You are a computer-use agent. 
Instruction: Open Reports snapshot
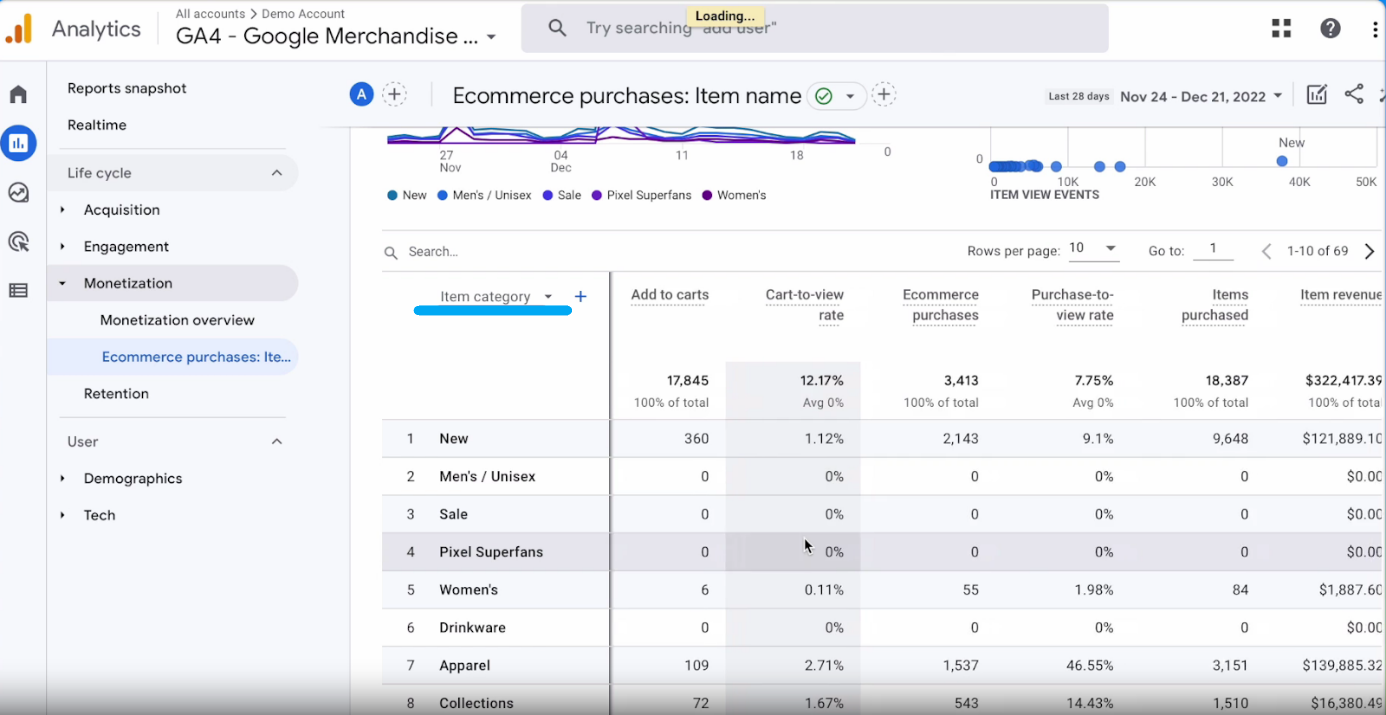pos(127,88)
